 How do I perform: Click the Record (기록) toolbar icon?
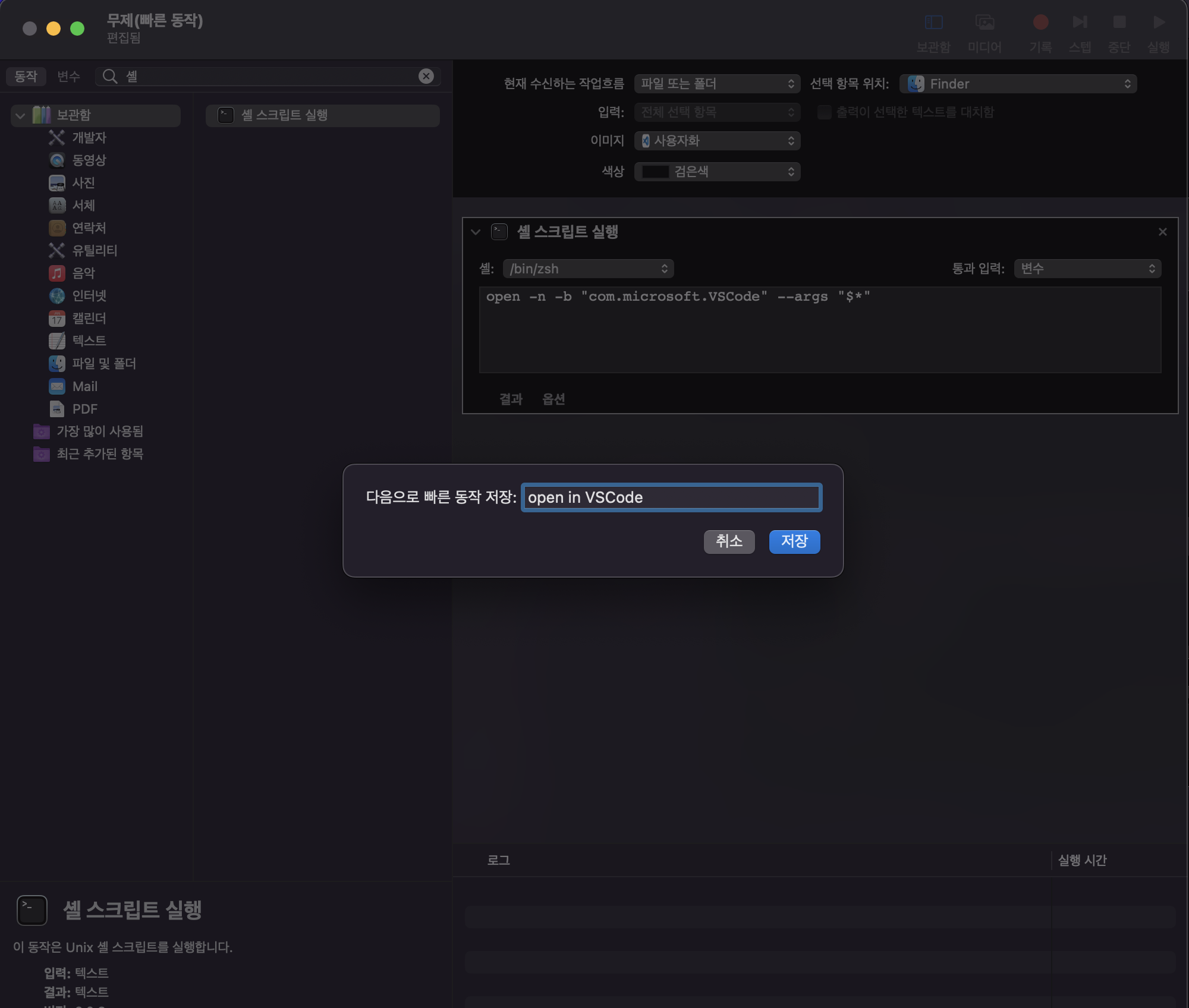point(1040,23)
